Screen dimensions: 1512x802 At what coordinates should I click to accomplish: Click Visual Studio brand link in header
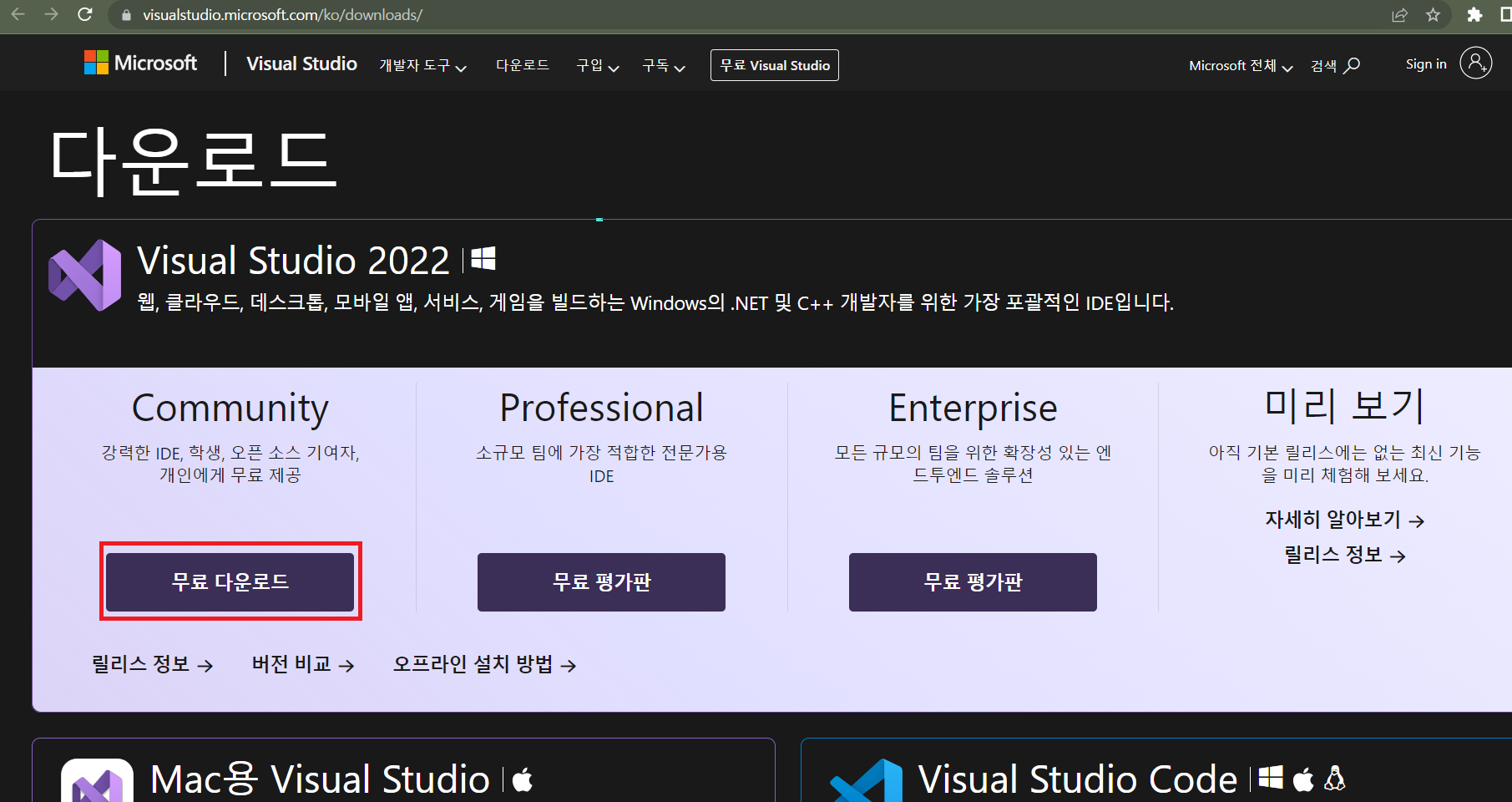(x=301, y=63)
